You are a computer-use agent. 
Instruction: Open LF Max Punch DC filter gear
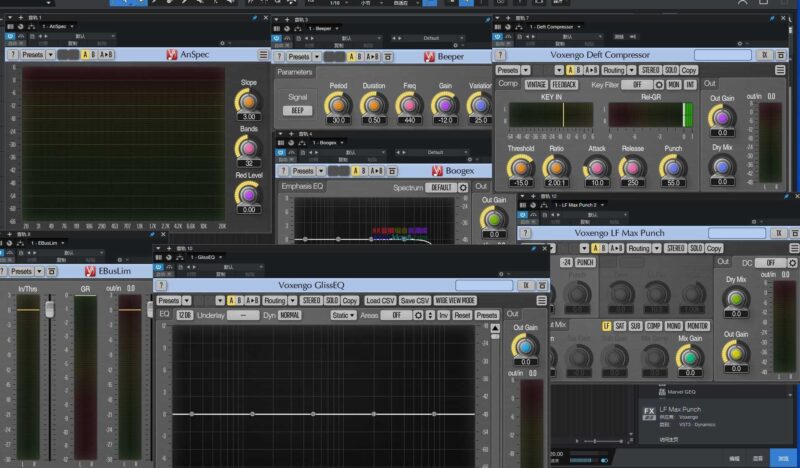pos(792,263)
